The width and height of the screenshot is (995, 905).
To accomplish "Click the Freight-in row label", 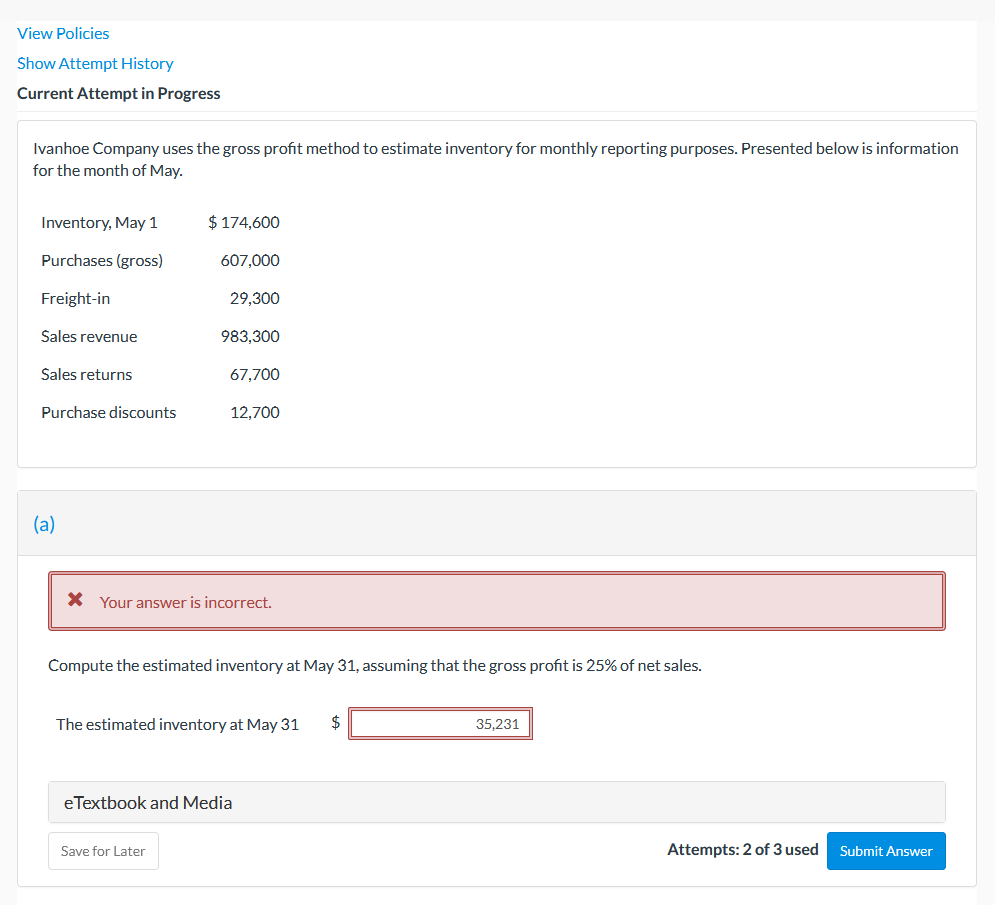I will (x=75, y=298).
